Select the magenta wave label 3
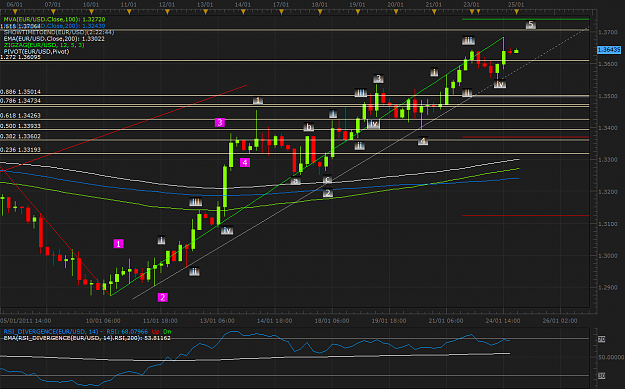Viewport: 625px width, 389px height. (220, 122)
